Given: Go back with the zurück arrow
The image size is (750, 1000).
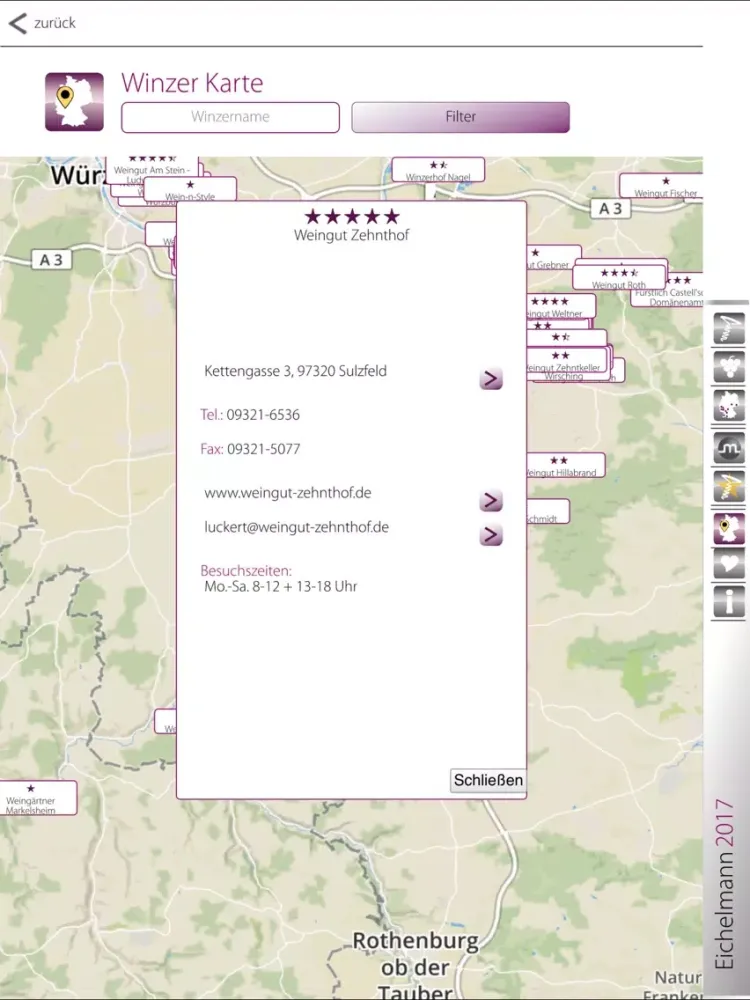Looking at the screenshot, I should [x=42, y=23].
